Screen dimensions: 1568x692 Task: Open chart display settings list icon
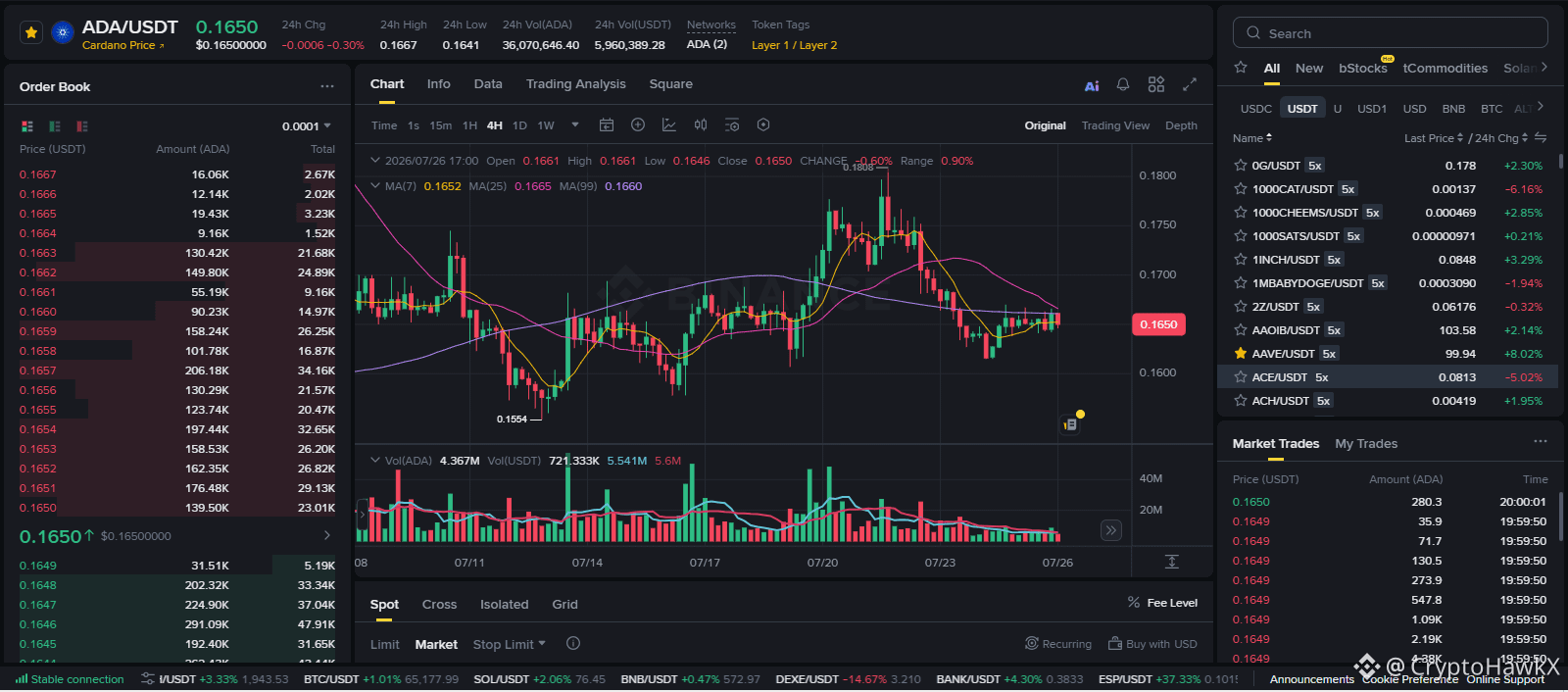click(x=732, y=124)
